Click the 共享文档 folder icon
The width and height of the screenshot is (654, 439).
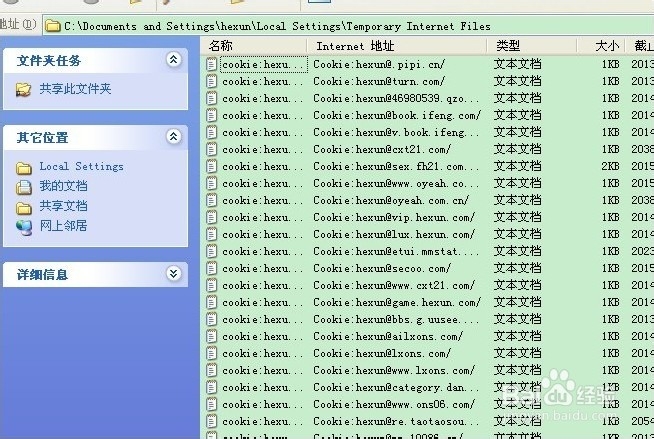pos(24,208)
